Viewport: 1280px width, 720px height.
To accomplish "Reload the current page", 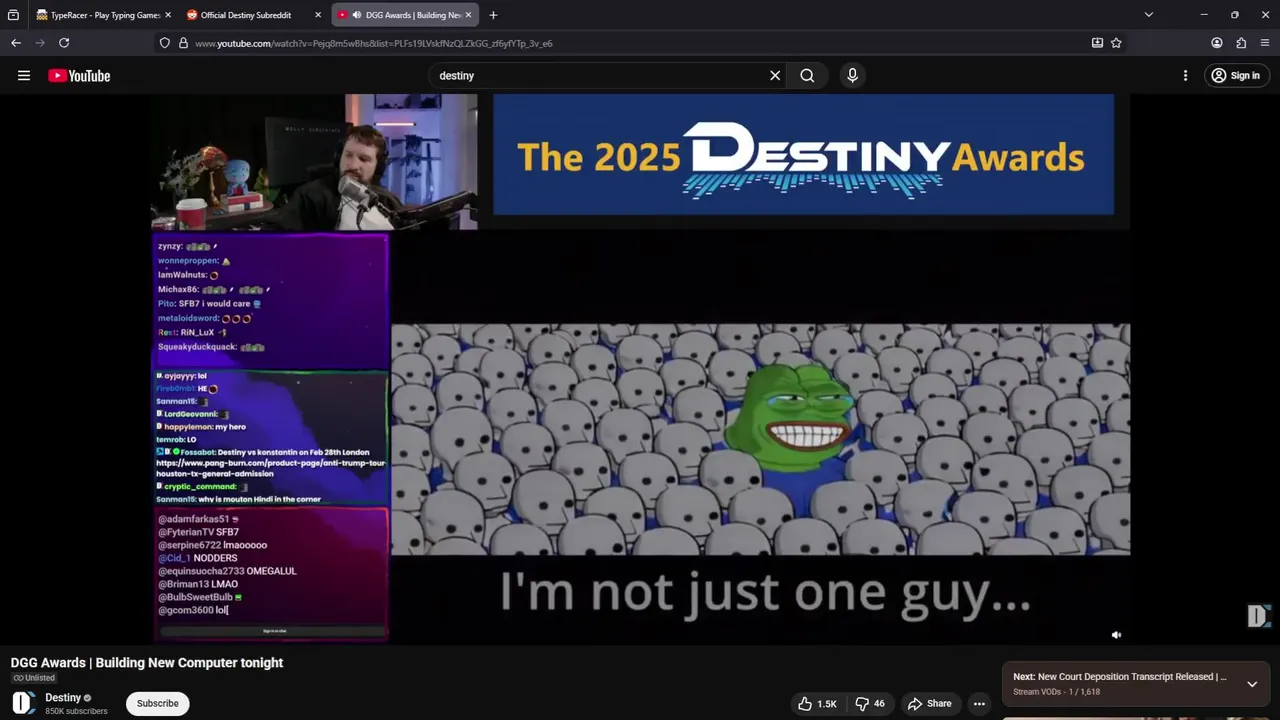I will click(64, 43).
